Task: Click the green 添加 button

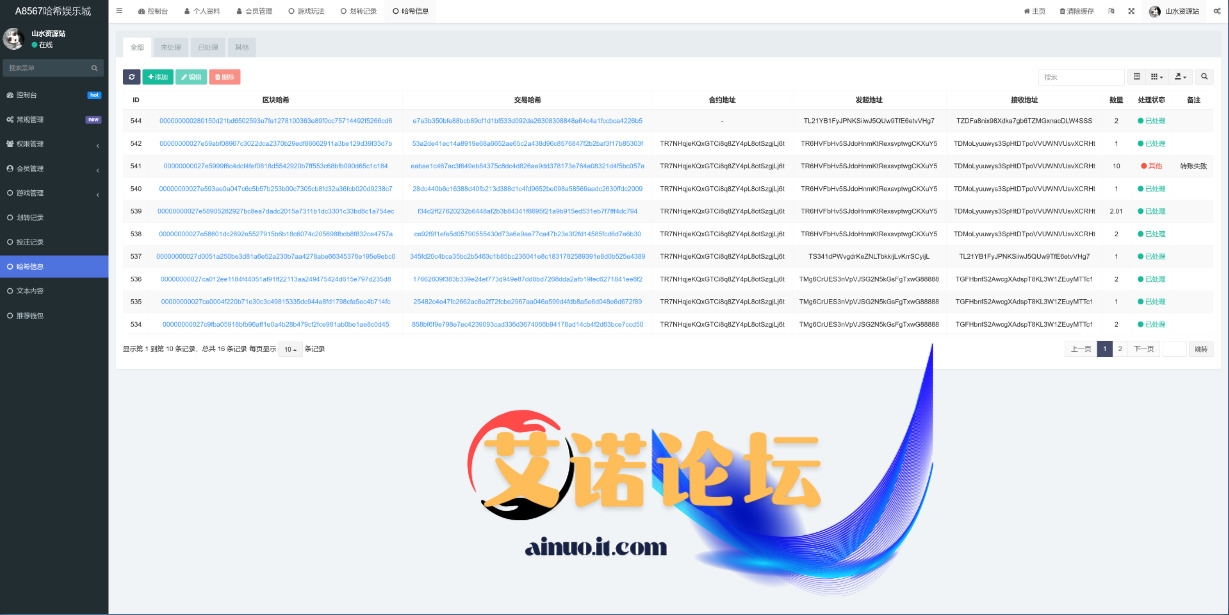Action: coord(158,77)
